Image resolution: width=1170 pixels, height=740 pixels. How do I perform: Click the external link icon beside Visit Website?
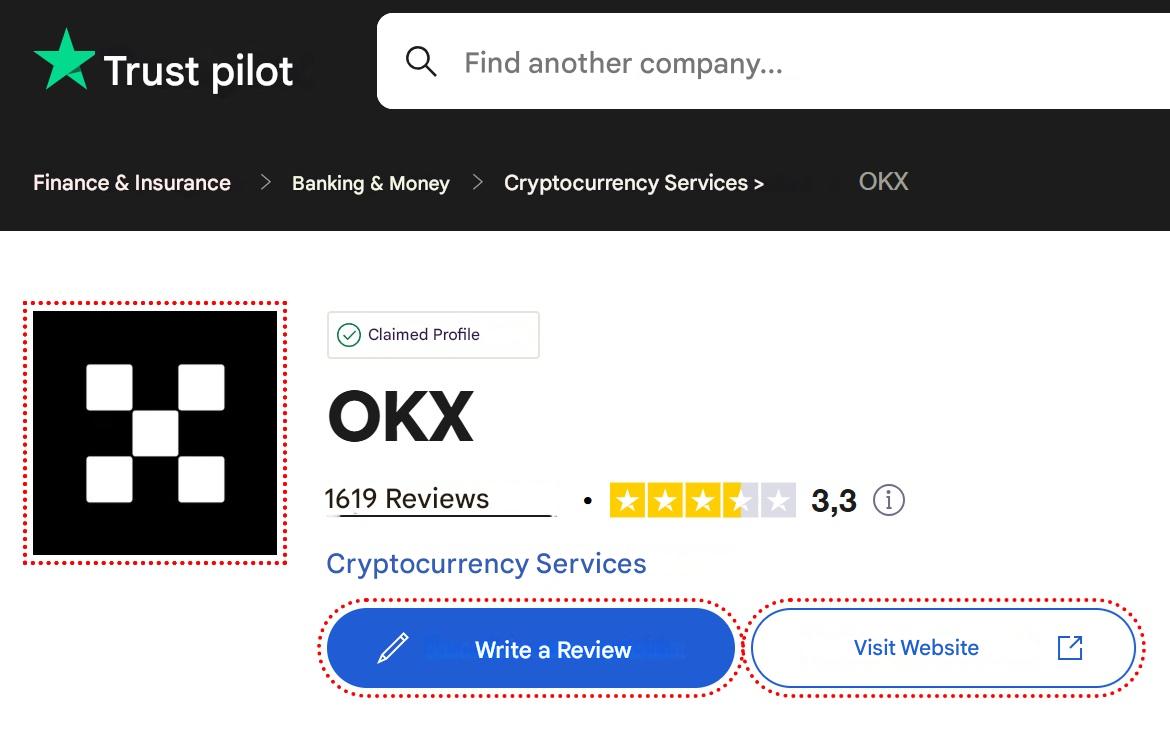(x=1070, y=648)
